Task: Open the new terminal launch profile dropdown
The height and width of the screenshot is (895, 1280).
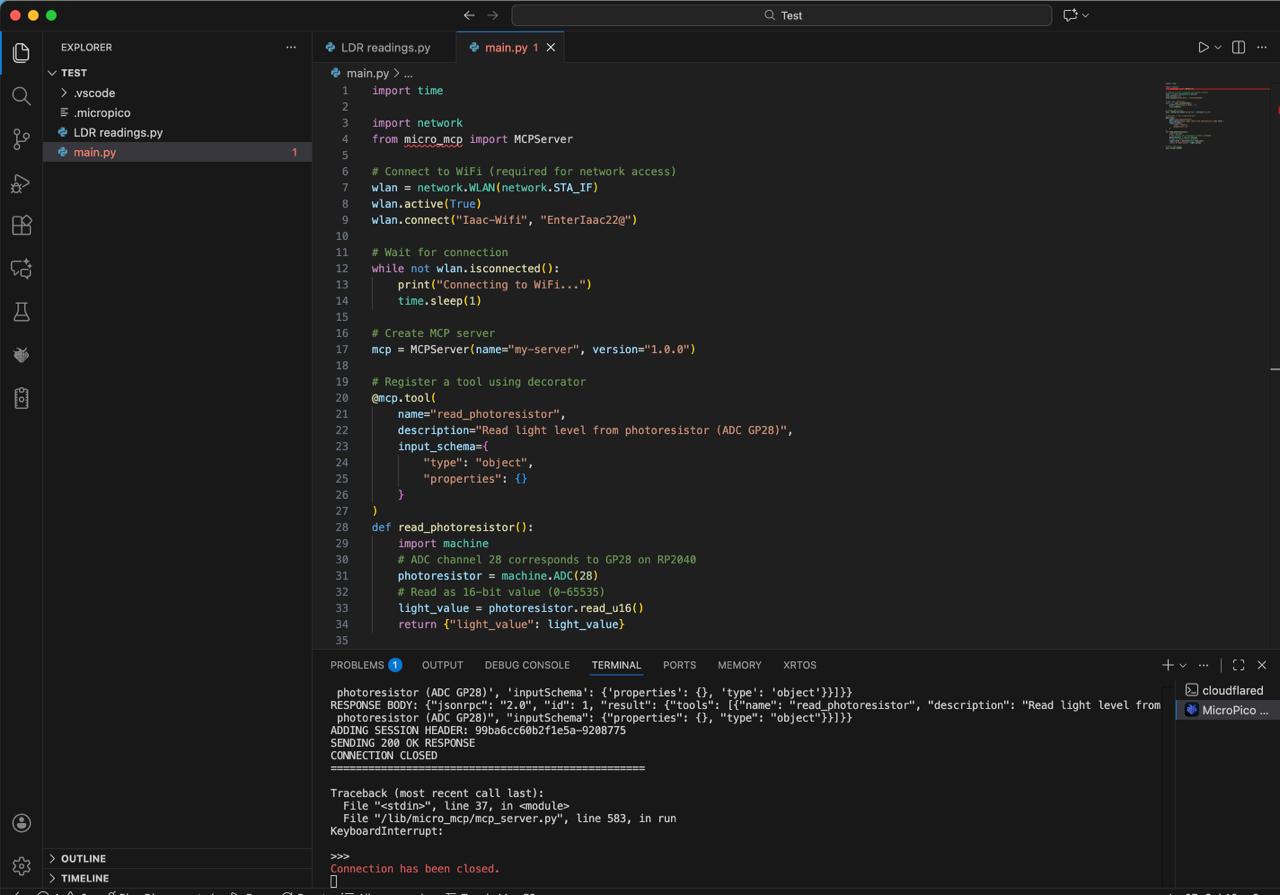Action: 1183,665
